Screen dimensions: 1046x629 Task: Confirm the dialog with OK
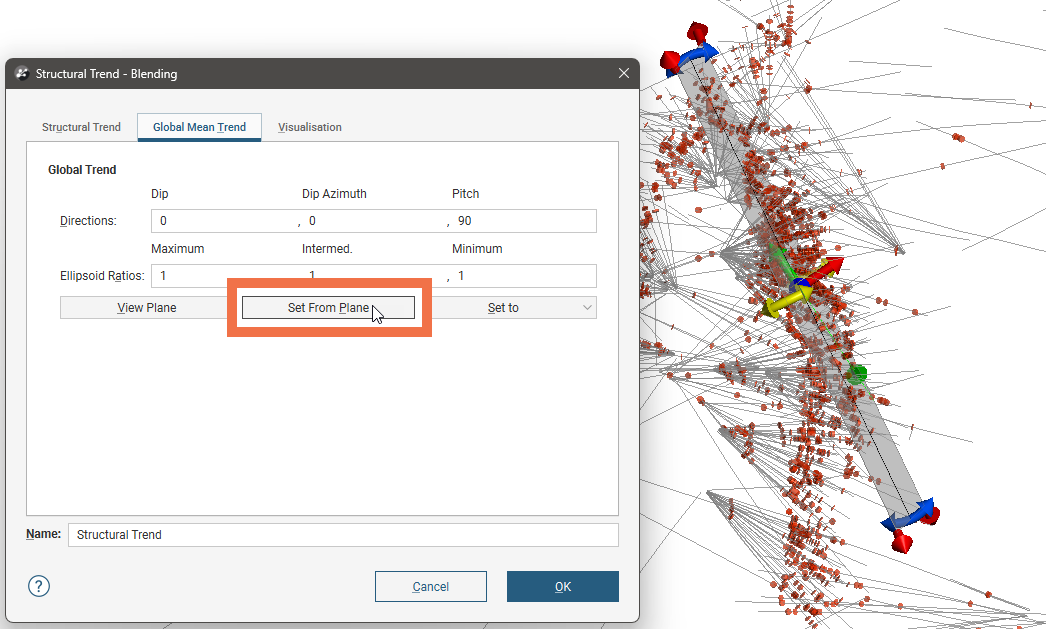(x=562, y=586)
